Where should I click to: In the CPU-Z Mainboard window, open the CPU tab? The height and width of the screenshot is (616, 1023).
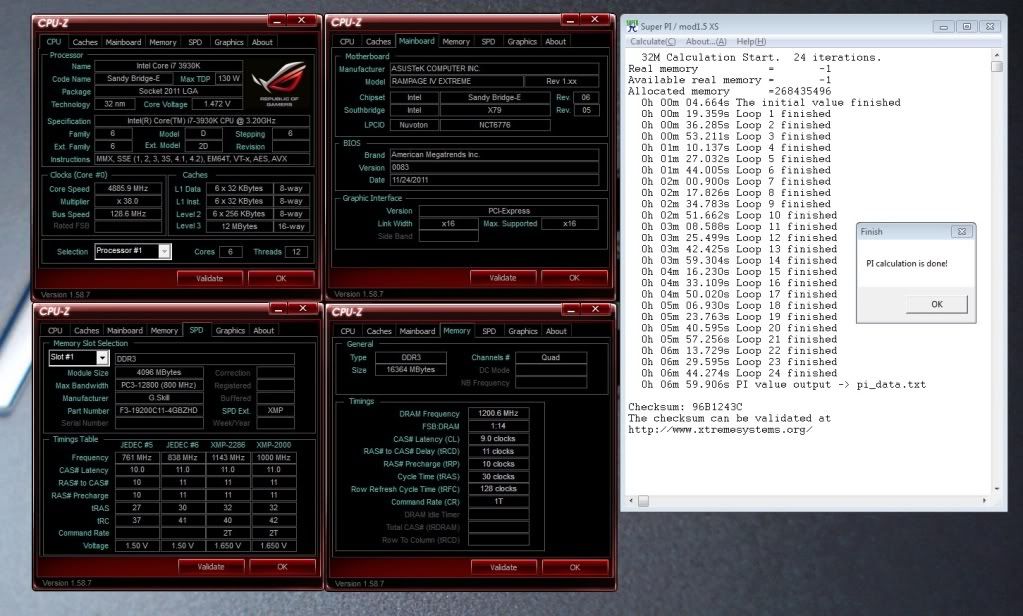point(347,42)
